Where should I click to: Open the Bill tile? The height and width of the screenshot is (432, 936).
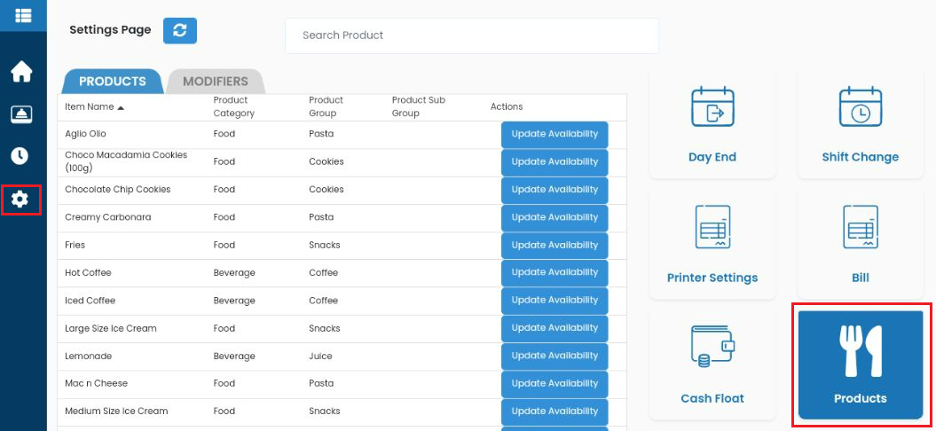(860, 245)
